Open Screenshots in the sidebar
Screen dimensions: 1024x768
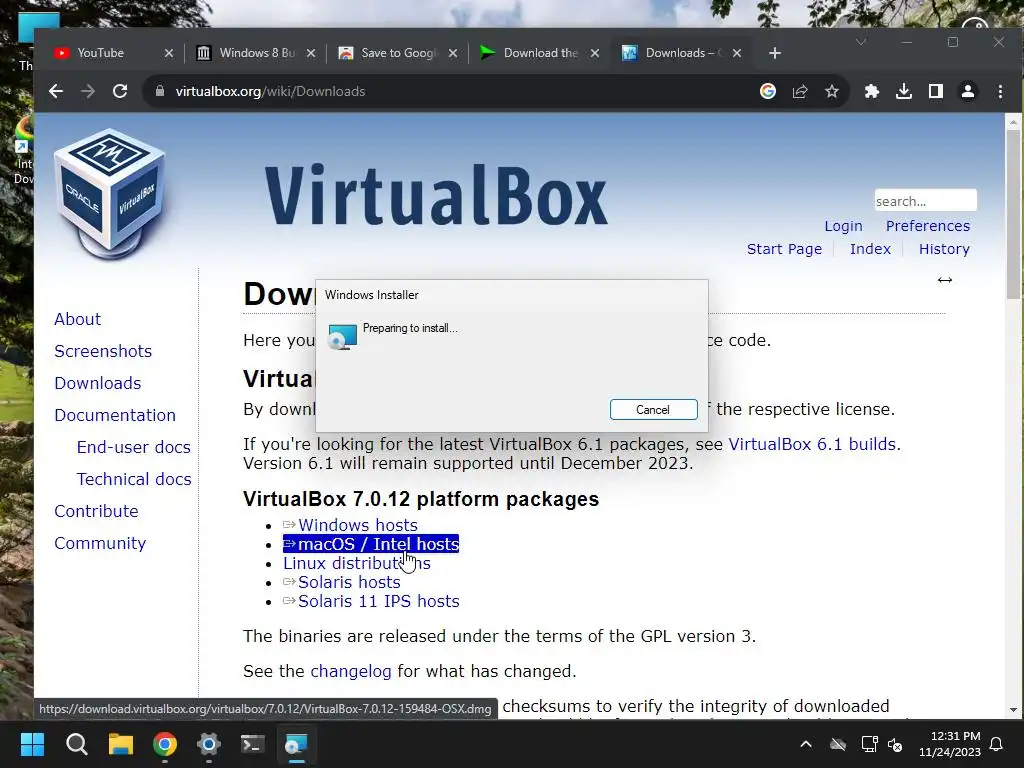103,351
